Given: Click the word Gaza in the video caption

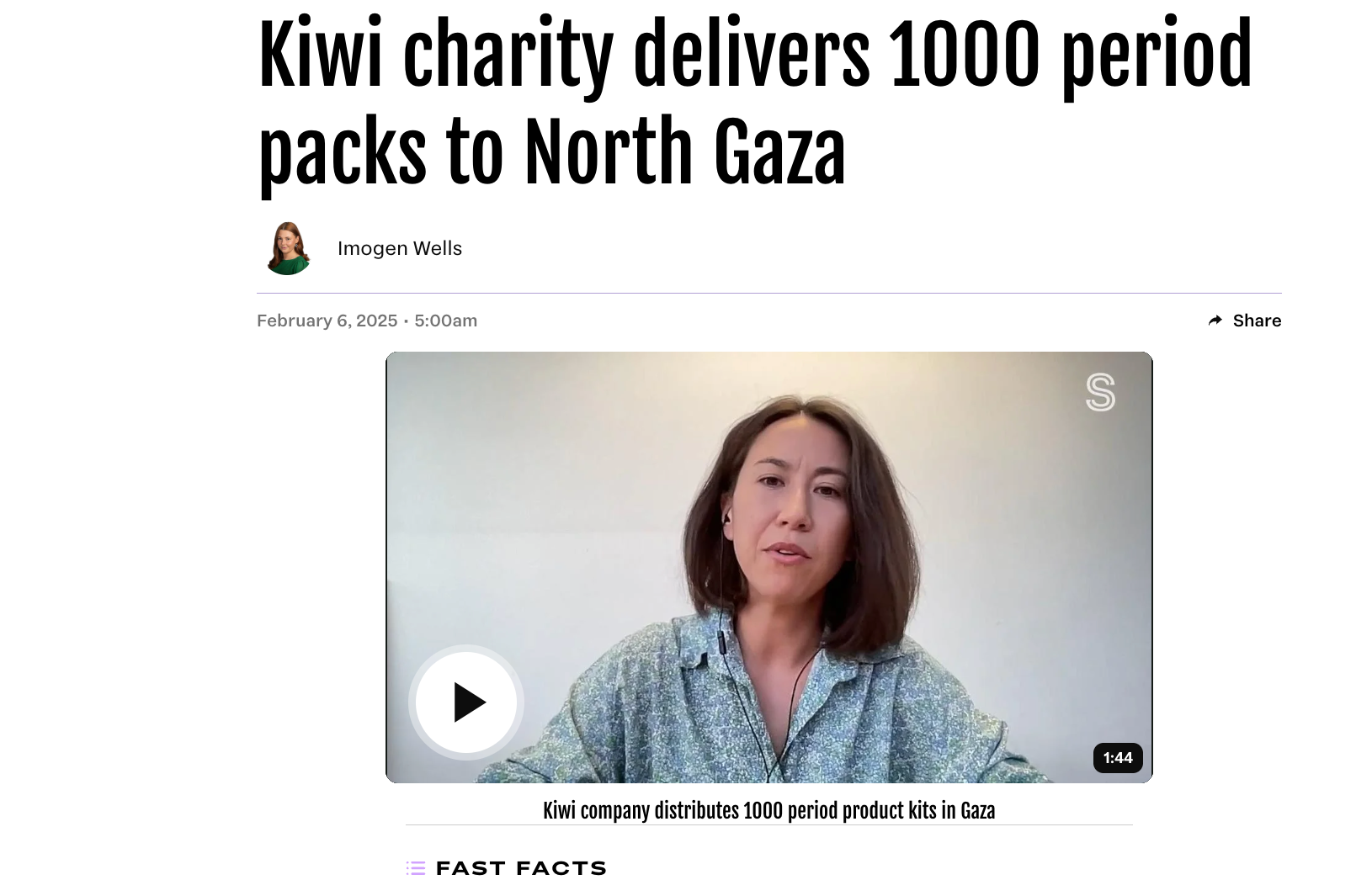Looking at the screenshot, I should coord(978,811).
